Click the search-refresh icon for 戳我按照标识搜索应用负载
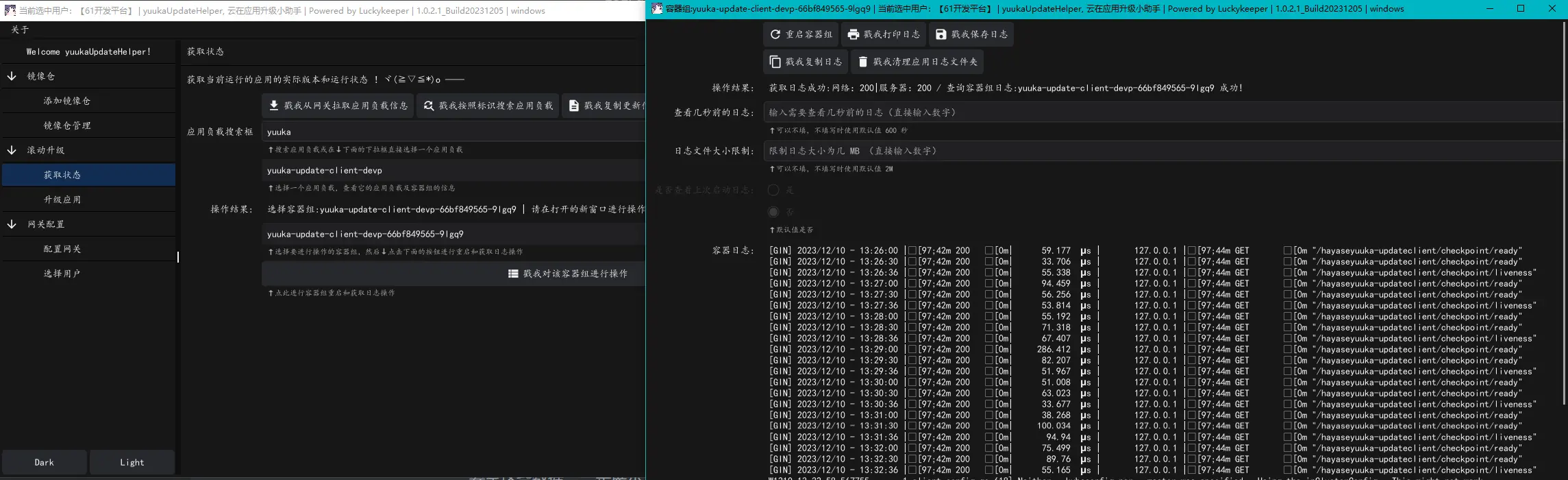The height and width of the screenshot is (480, 1568). (x=429, y=106)
